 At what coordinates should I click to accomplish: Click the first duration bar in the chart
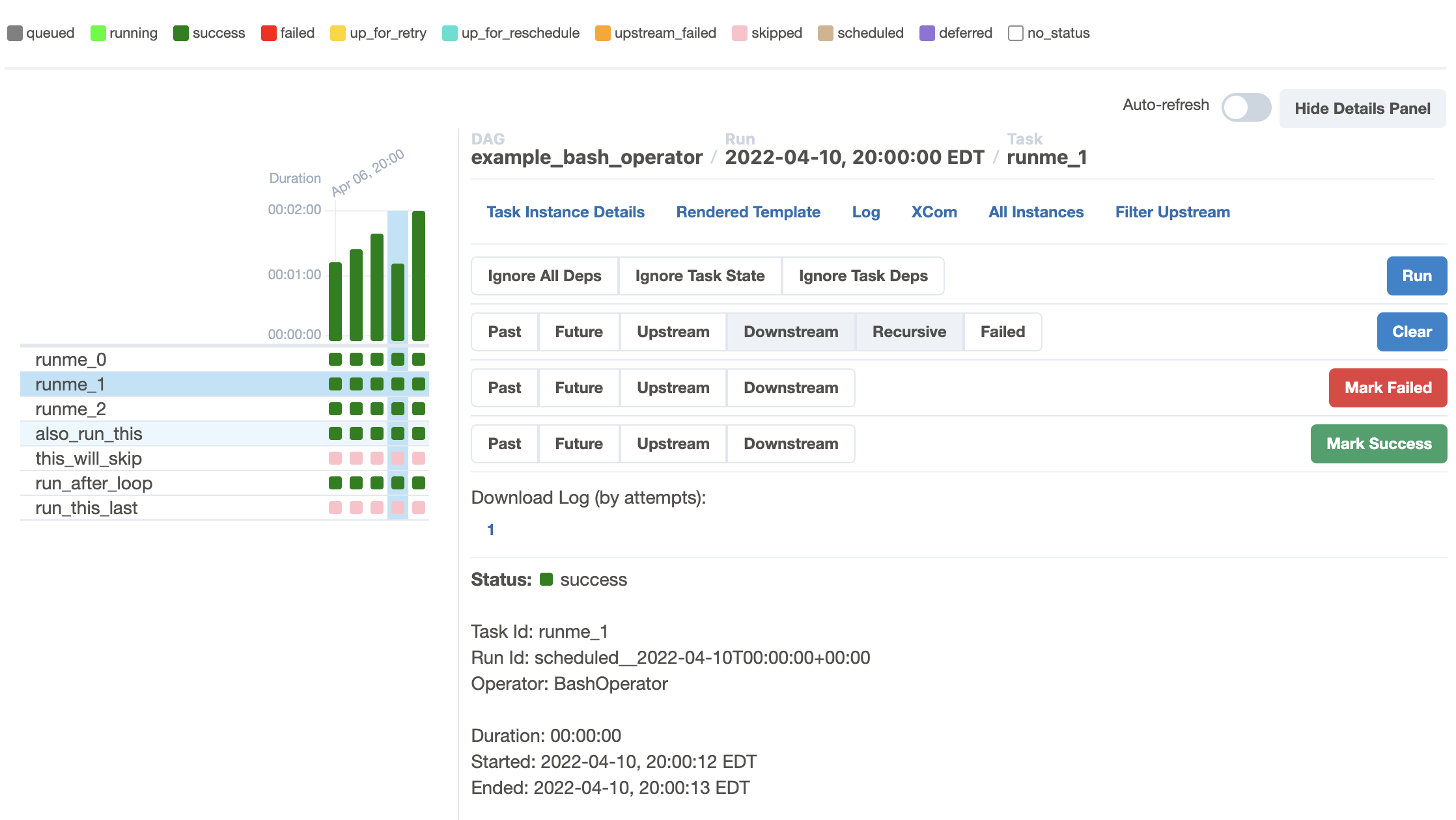click(335, 301)
